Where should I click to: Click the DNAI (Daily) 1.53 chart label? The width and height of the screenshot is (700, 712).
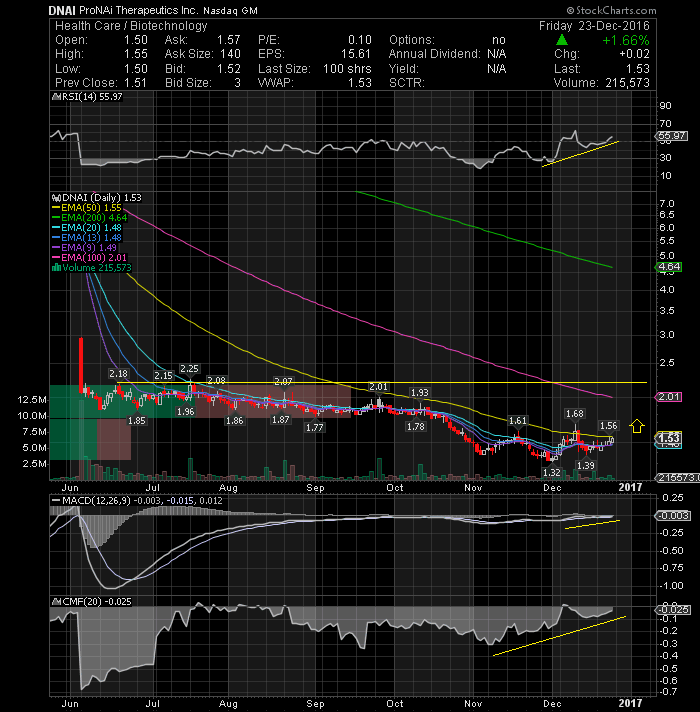click(97, 198)
